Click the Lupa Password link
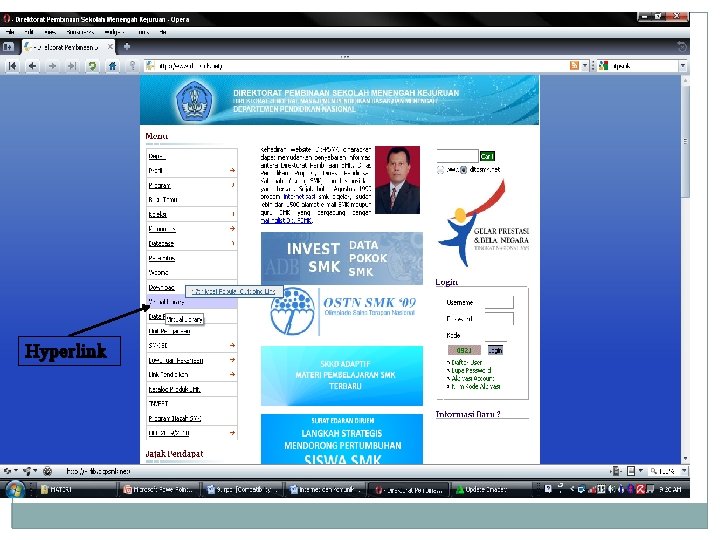Viewport: 720px width, 540px height. (471, 370)
